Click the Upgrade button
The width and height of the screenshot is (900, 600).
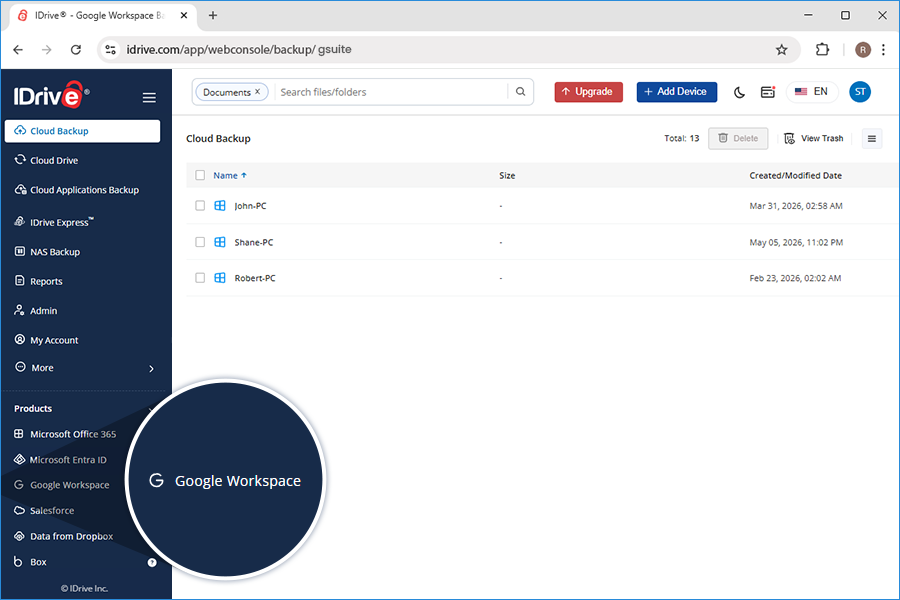(x=588, y=92)
